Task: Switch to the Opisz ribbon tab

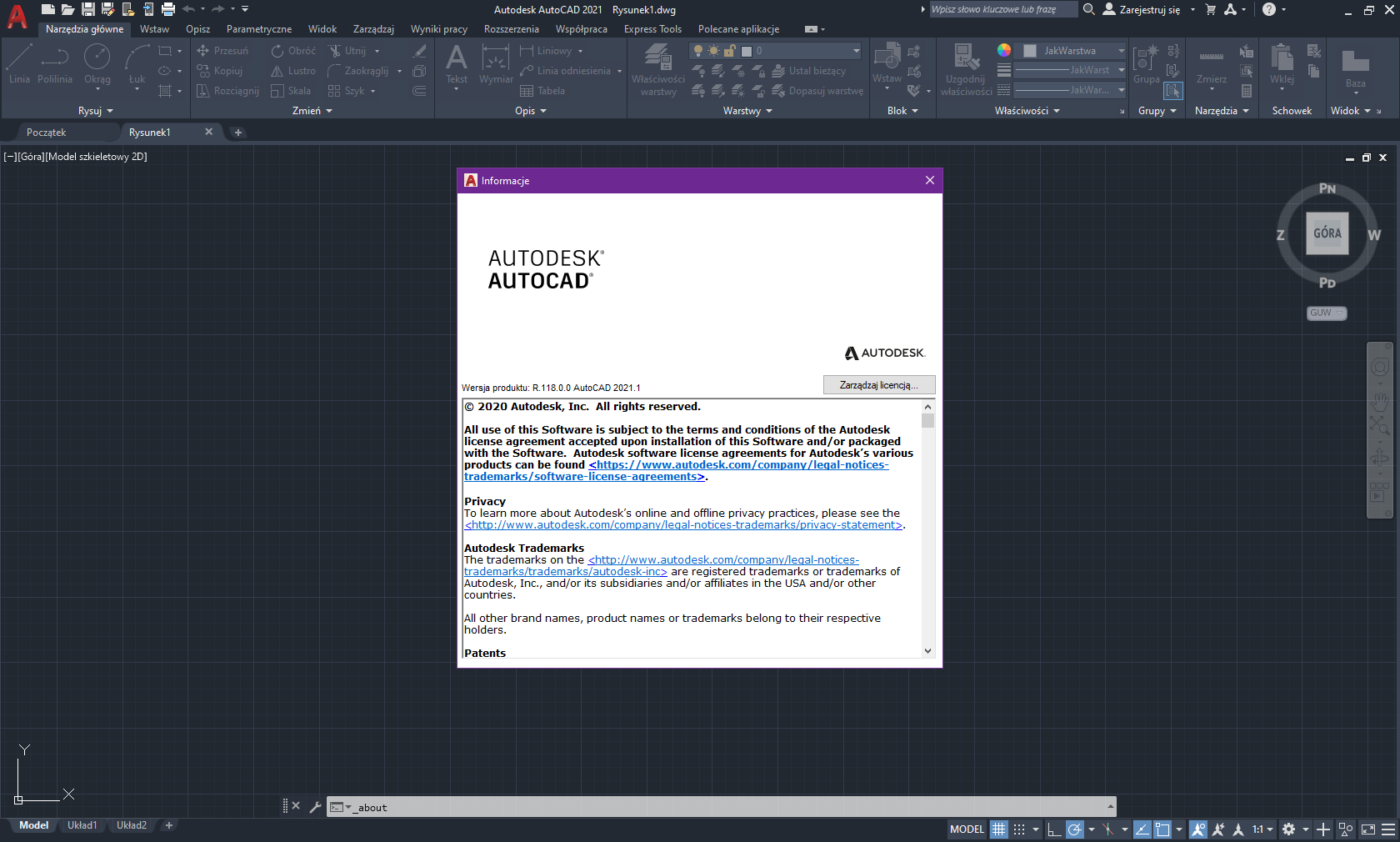Action: [197, 29]
